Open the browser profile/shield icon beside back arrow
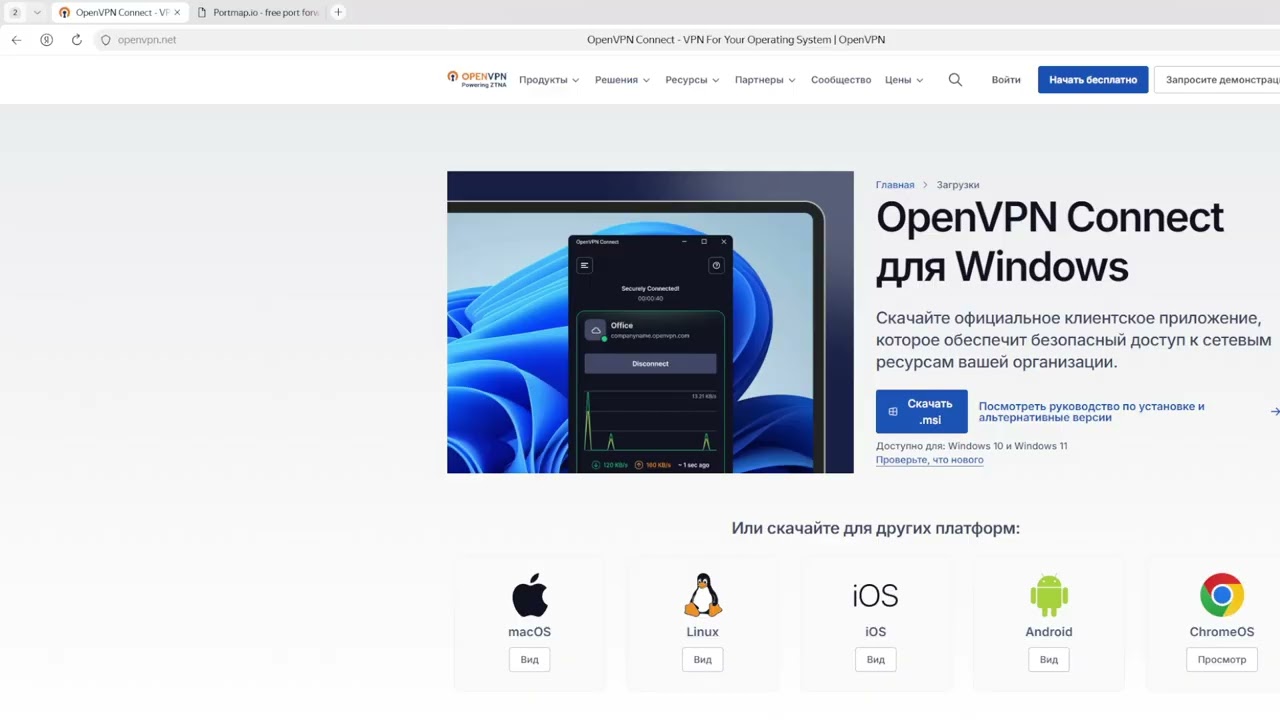 (46, 40)
